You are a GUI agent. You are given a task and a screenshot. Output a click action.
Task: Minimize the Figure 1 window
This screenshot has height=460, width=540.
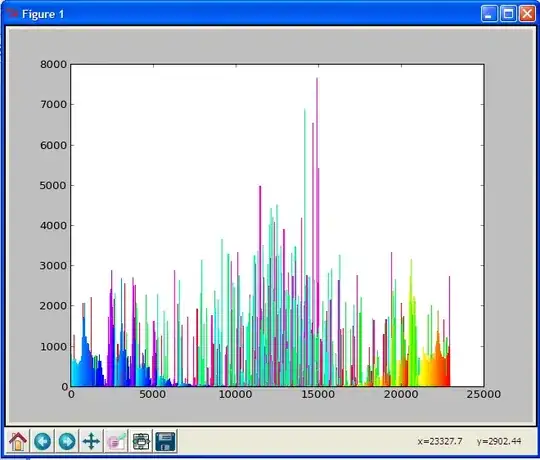(489, 14)
